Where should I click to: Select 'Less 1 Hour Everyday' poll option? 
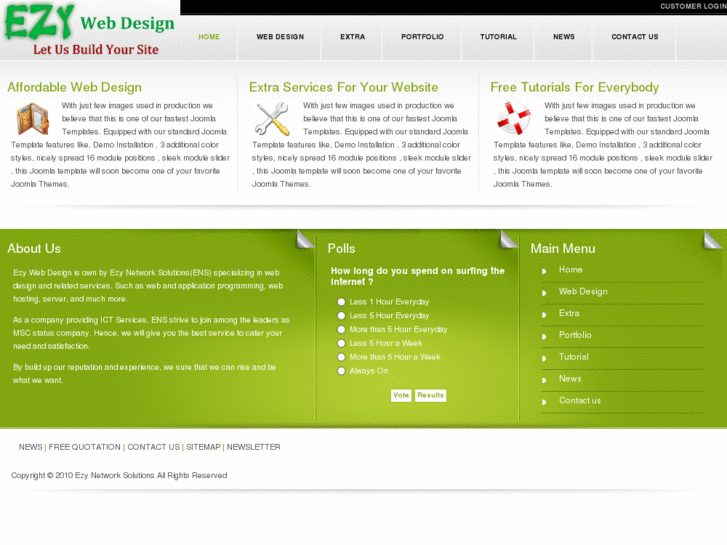[341, 302]
